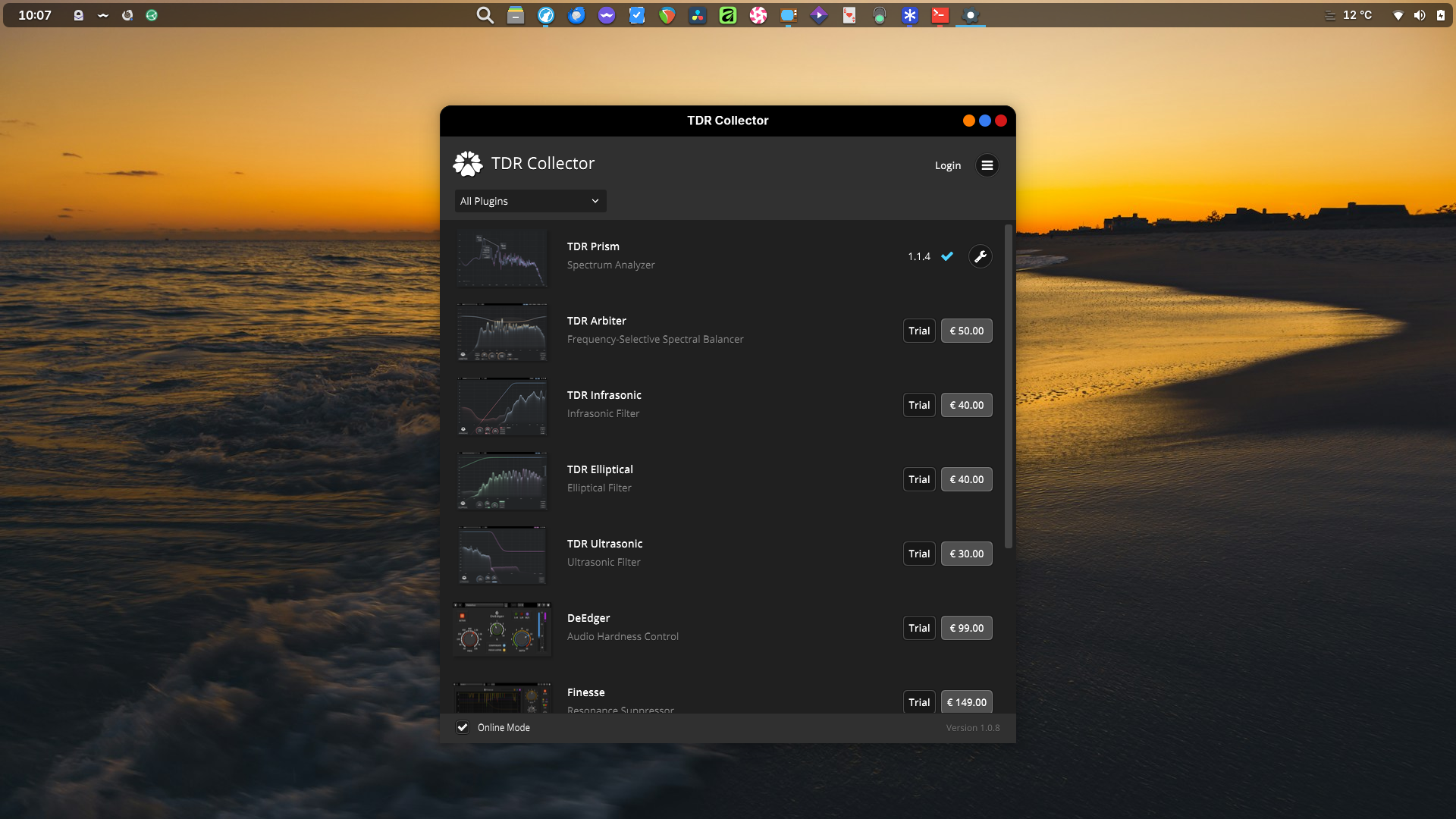The width and height of the screenshot is (1456, 819).
Task: Start the Trial for DeEdger
Action: click(919, 628)
